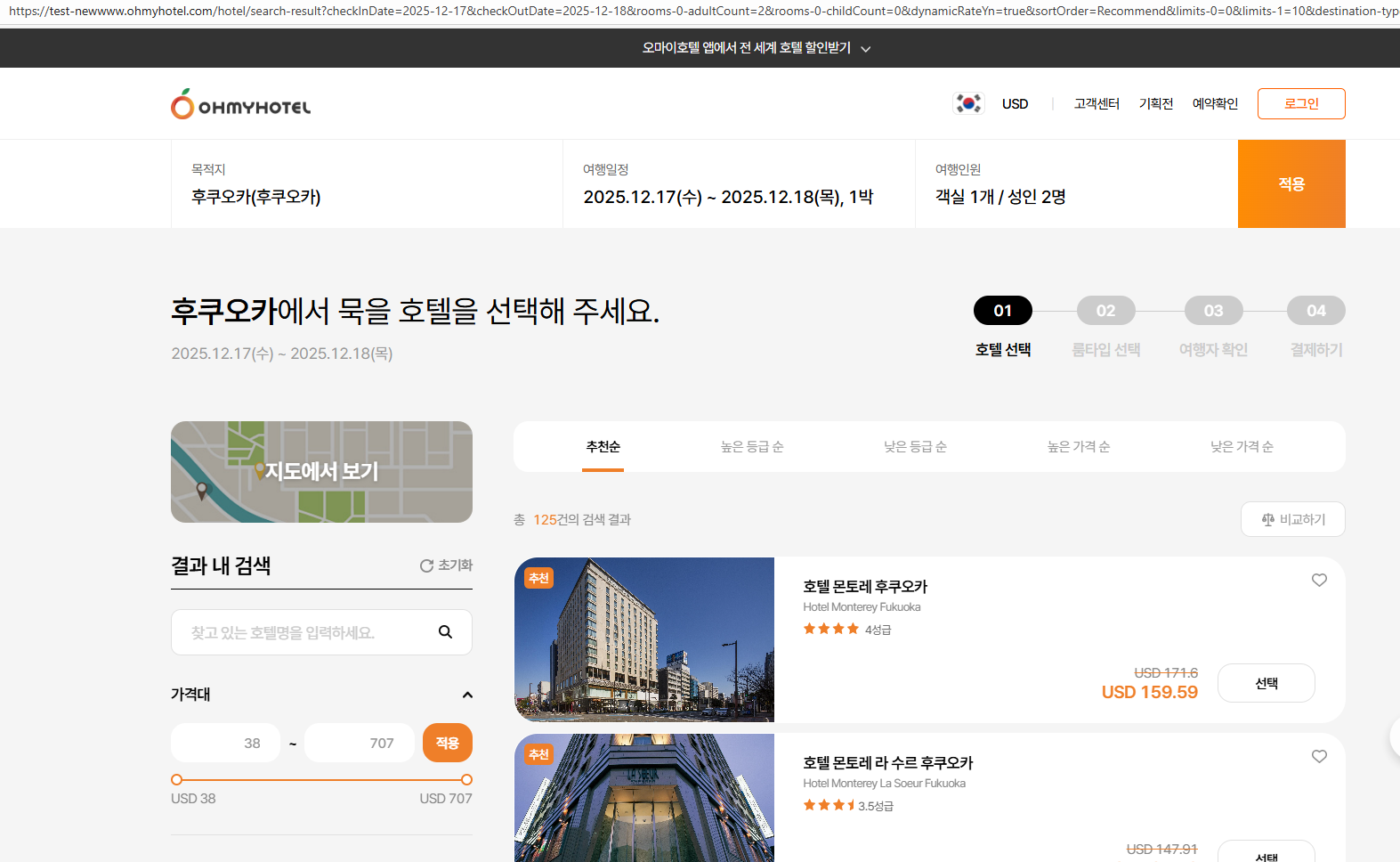Click the 로그인 login button
The image size is (1400, 862).
point(1300,104)
